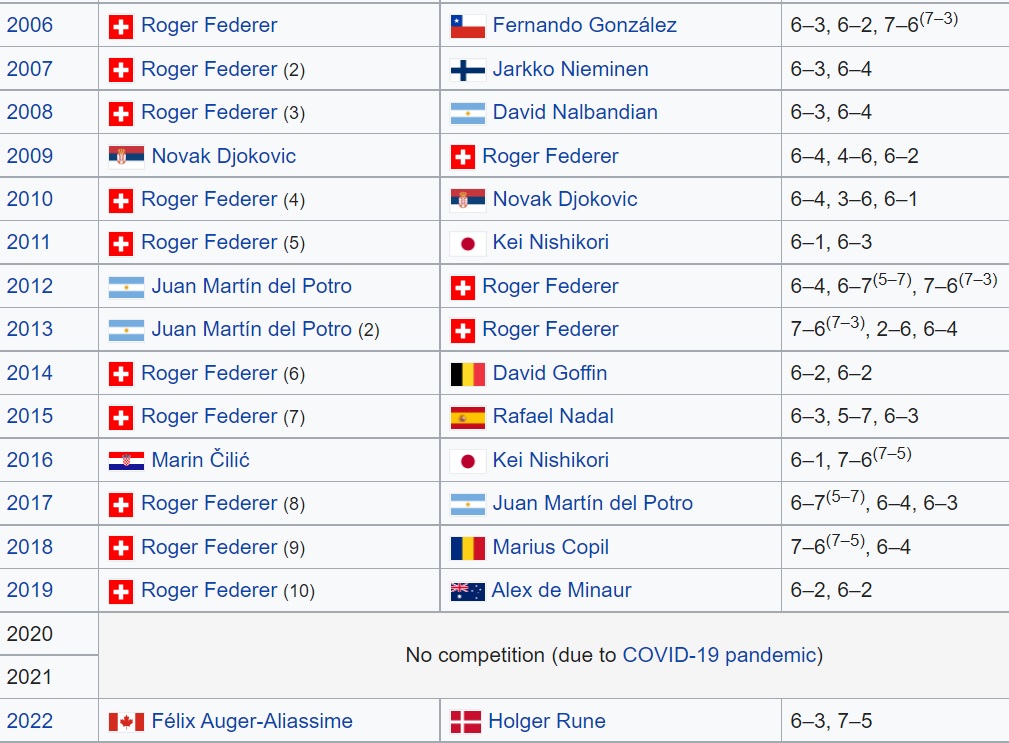Click the Croatia flag beside Marin Čilić

point(126,461)
